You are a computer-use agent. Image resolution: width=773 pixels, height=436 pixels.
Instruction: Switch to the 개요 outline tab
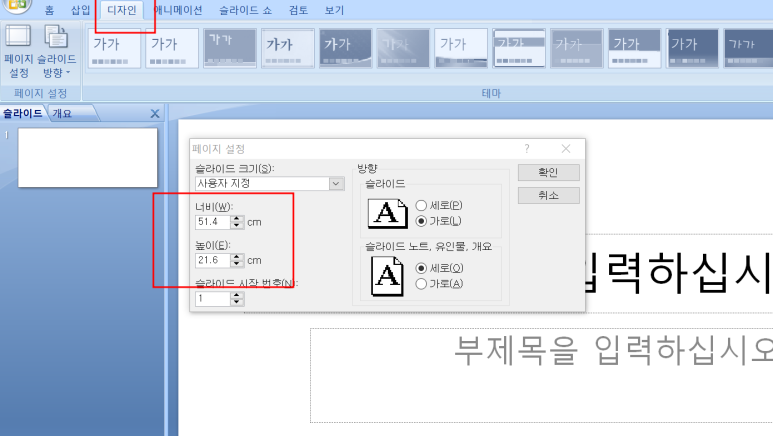(x=63, y=113)
